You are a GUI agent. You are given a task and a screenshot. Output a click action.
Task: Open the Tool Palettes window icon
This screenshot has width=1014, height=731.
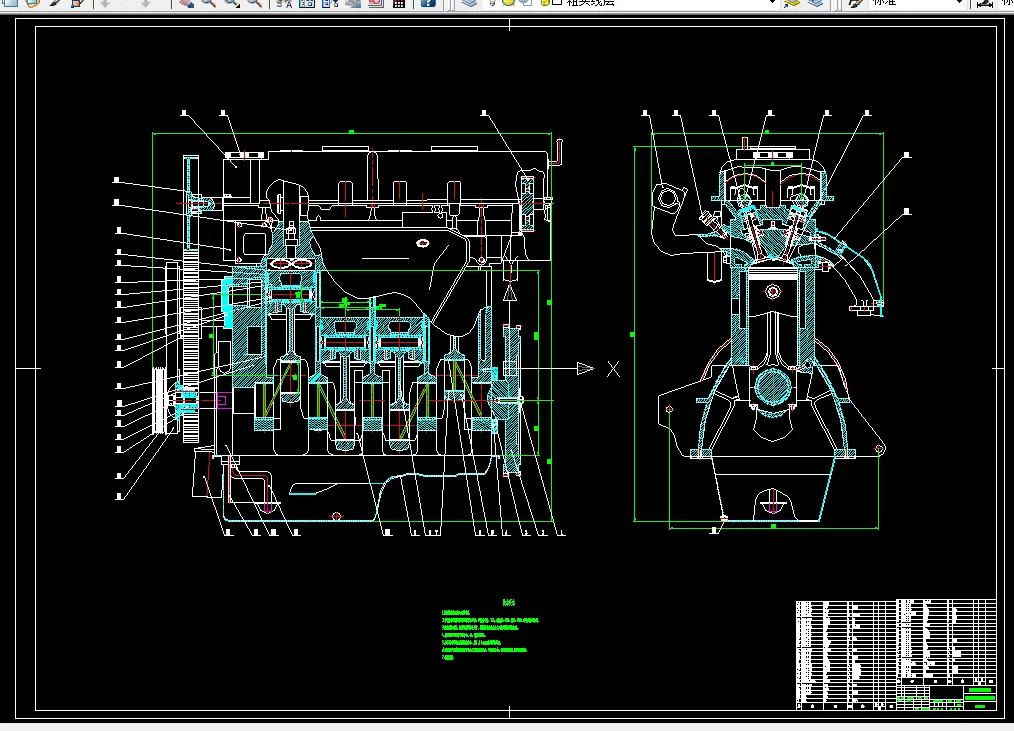(330, 3)
